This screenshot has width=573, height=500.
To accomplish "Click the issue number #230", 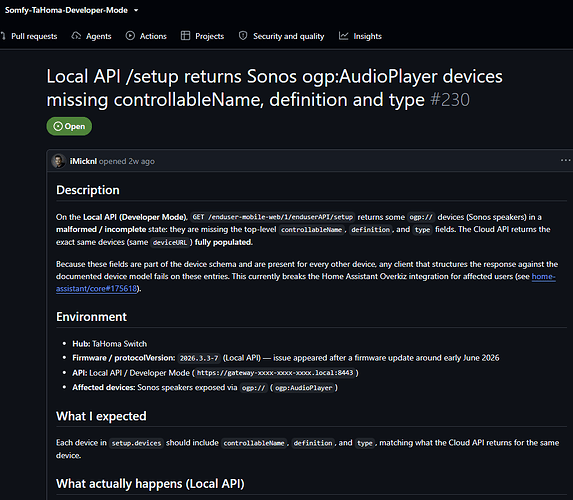I will point(450,100).
